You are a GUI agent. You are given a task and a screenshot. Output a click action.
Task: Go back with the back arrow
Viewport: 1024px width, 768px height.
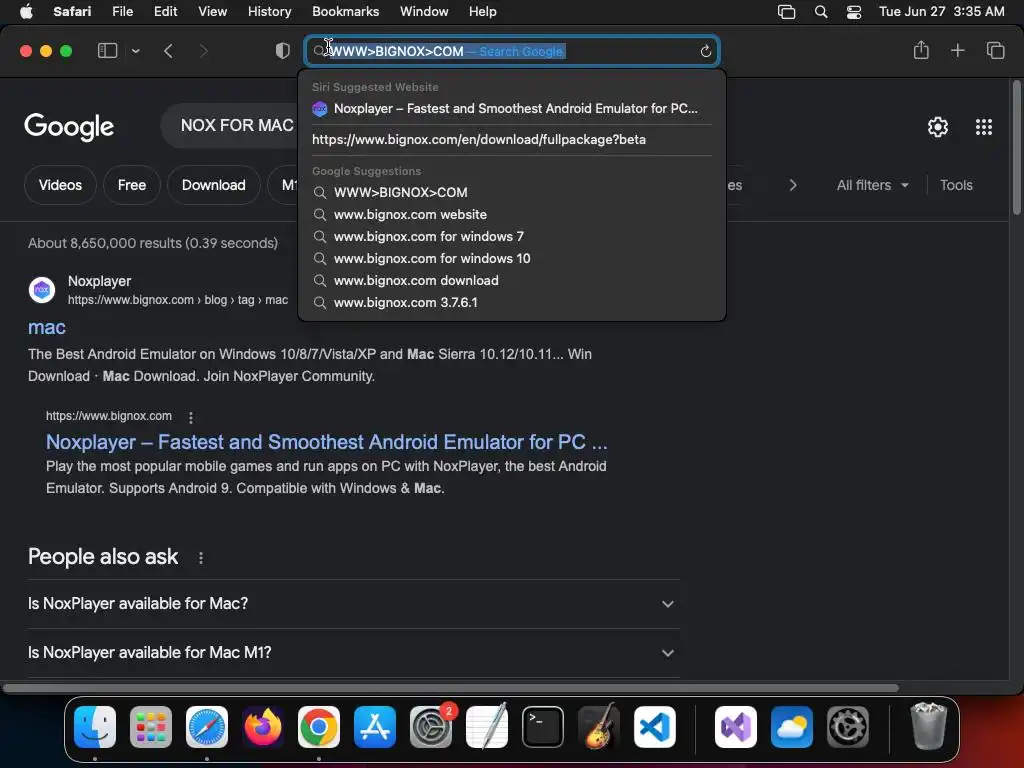pos(168,50)
